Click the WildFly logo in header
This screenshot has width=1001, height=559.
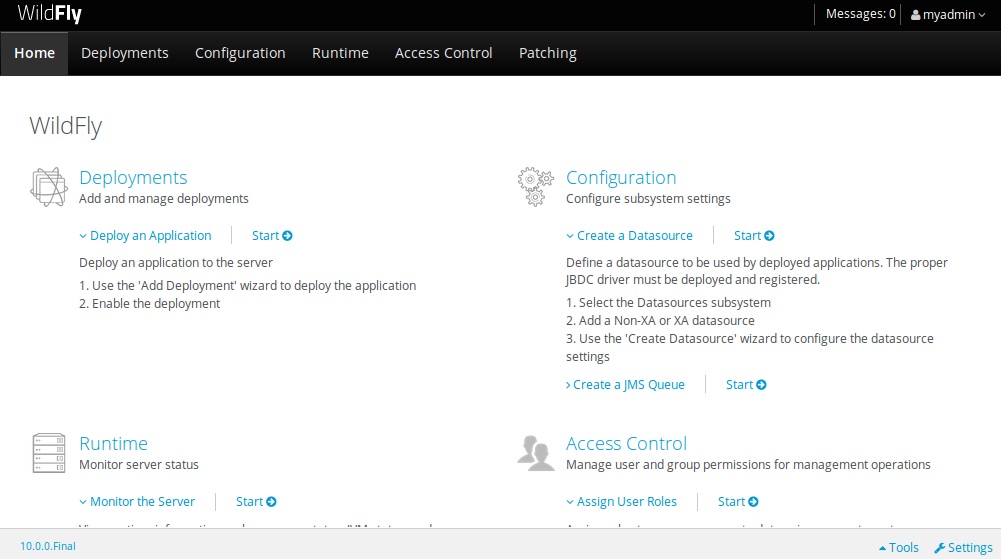pos(50,13)
